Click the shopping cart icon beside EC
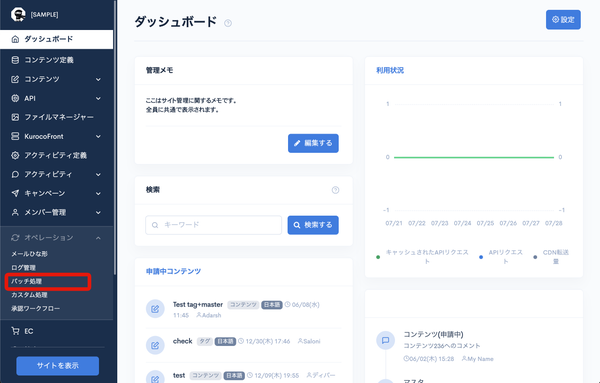The image size is (600, 383). point(15,331)
